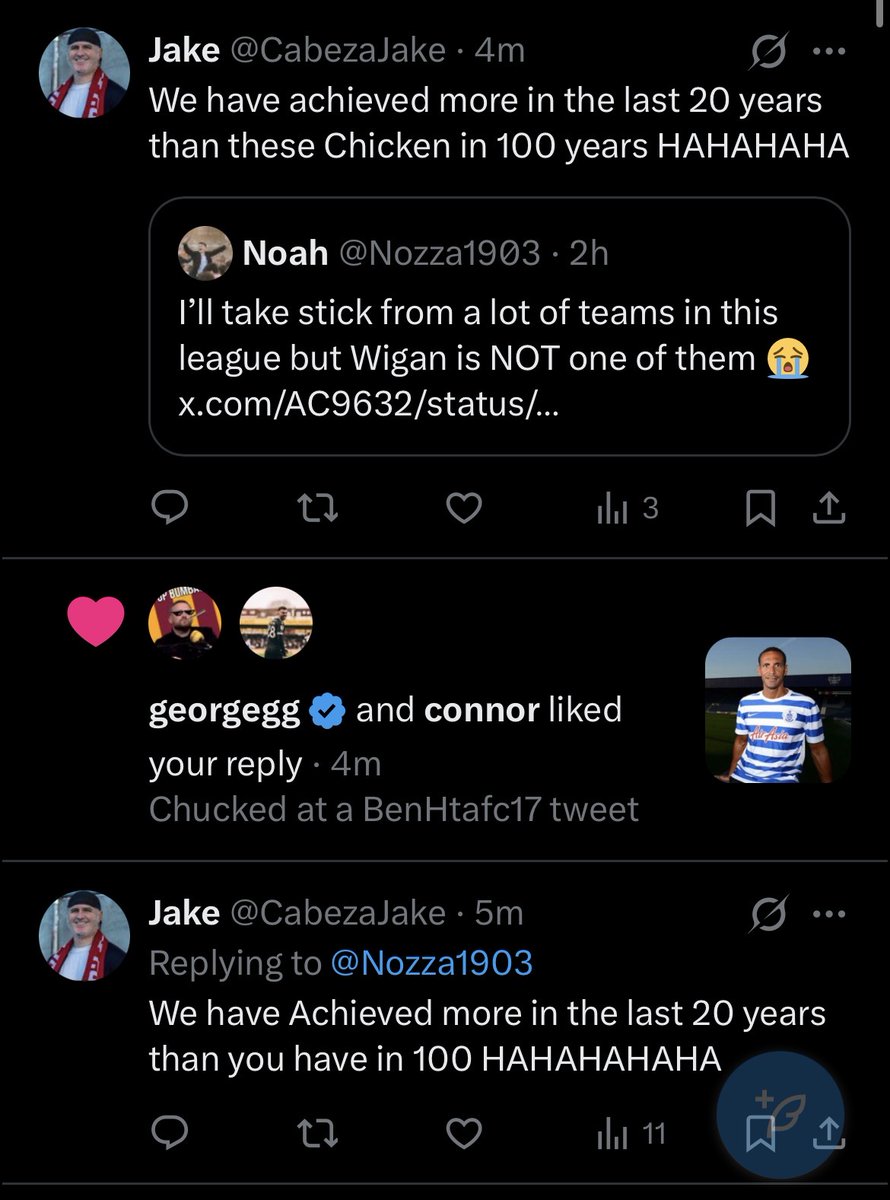Open the QPR shirt photo thumbnail
This screenshot has height=1200, width=890.
pos(778,710)
